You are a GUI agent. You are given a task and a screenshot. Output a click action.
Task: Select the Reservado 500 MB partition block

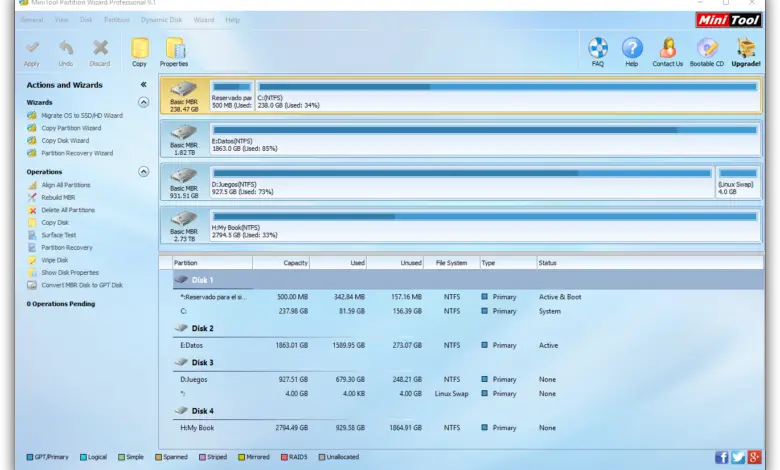pyautogui.click(x=232, y=95)
